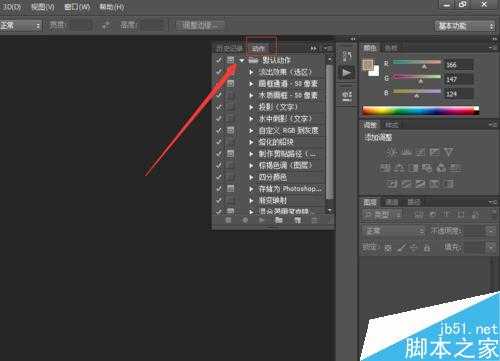This screenshot has width=500, height=361.
Task: Click the Actions panel vertical scrollbar
Action: [330, 132]
